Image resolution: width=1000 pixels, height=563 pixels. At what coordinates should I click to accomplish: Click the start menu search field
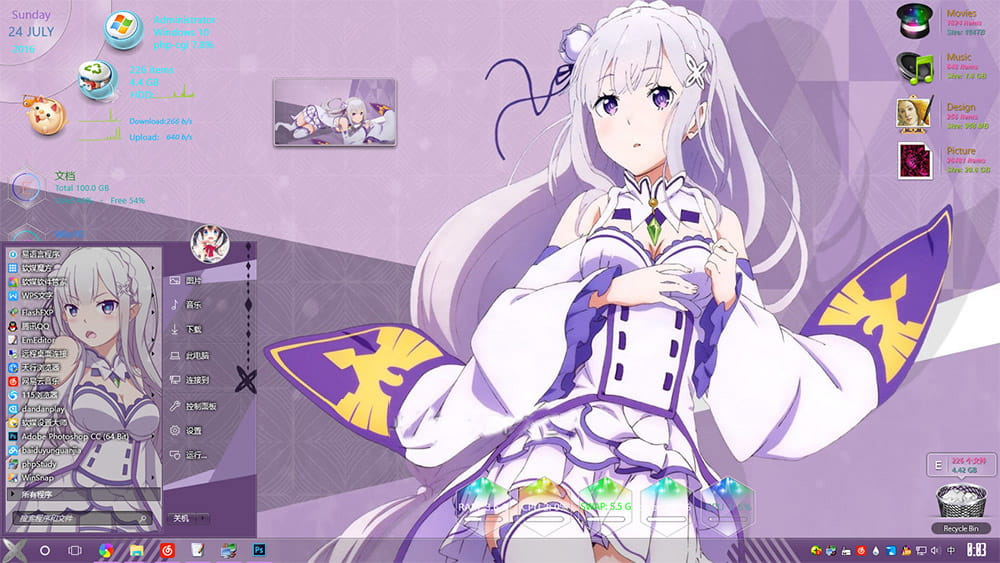point(81,518)
